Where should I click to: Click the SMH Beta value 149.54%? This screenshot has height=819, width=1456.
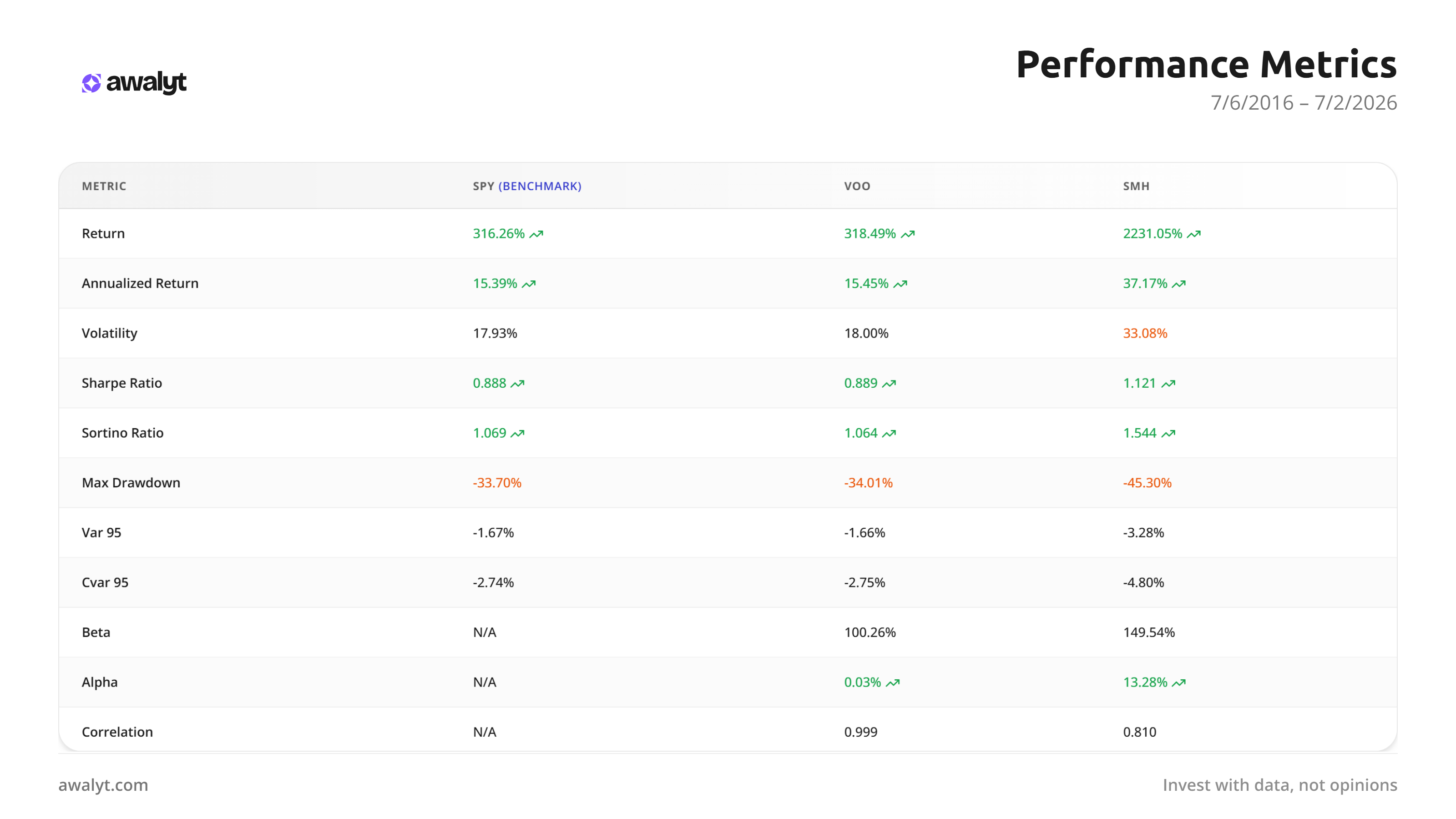click(x=1149, y=632)
